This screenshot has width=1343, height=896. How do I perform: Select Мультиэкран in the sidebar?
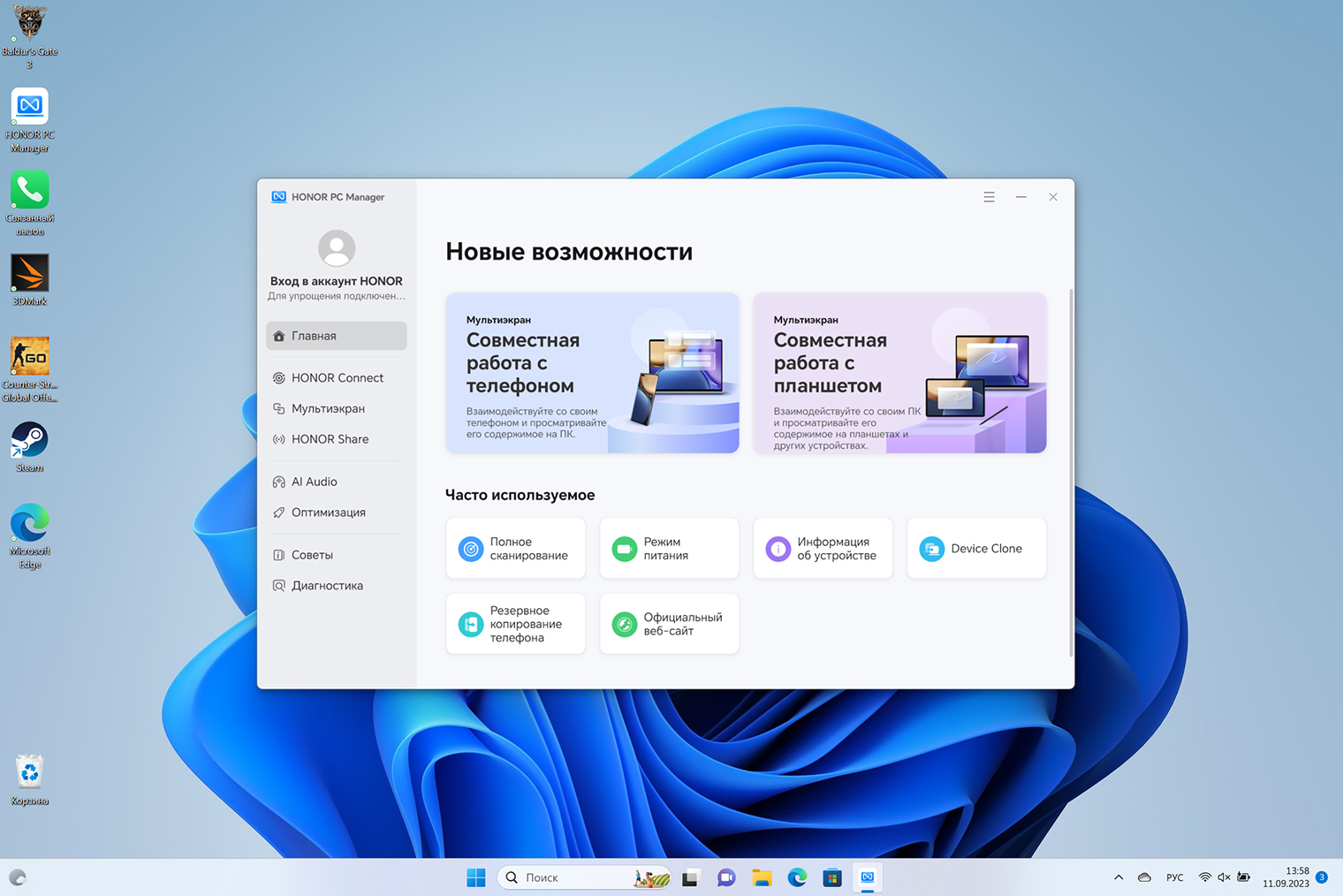coord(337,408)
